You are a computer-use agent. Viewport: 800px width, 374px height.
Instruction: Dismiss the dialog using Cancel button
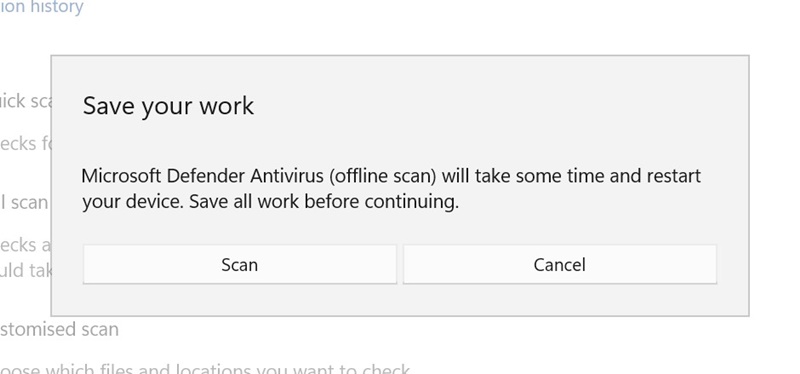tap(560, 264)
